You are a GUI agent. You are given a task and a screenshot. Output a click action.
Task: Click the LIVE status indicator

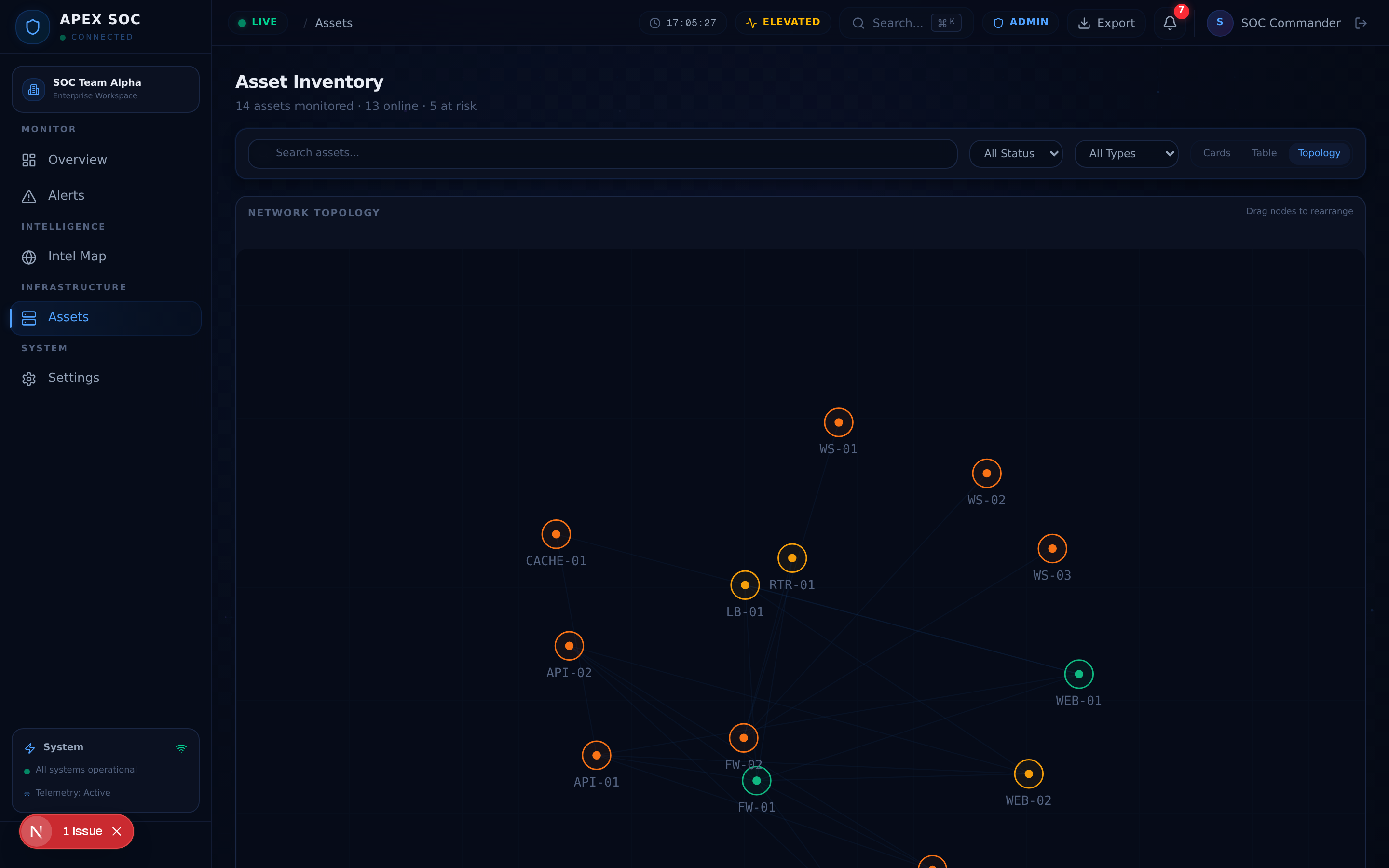258,22
